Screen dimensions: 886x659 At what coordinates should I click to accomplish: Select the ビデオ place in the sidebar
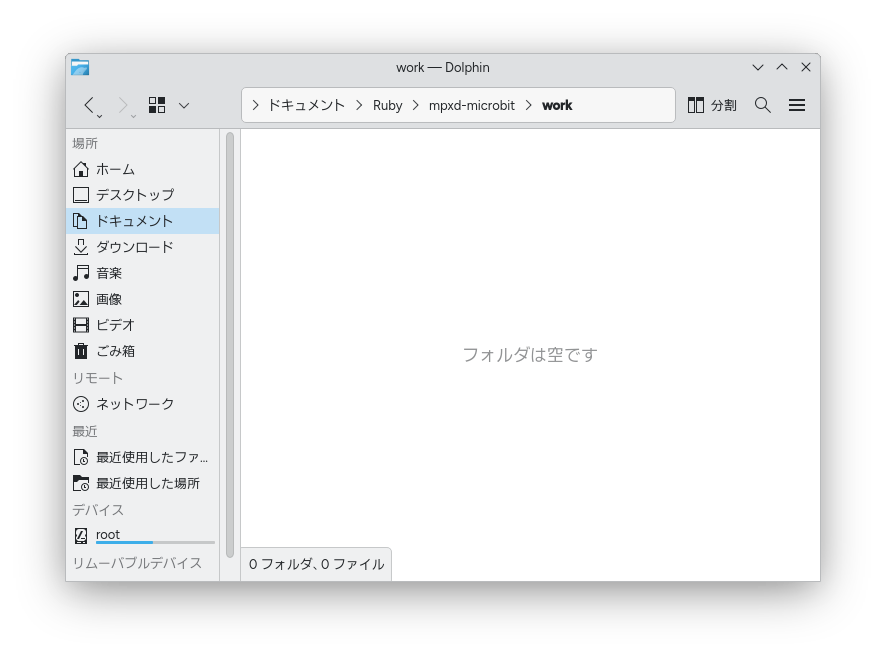(113, 324)
